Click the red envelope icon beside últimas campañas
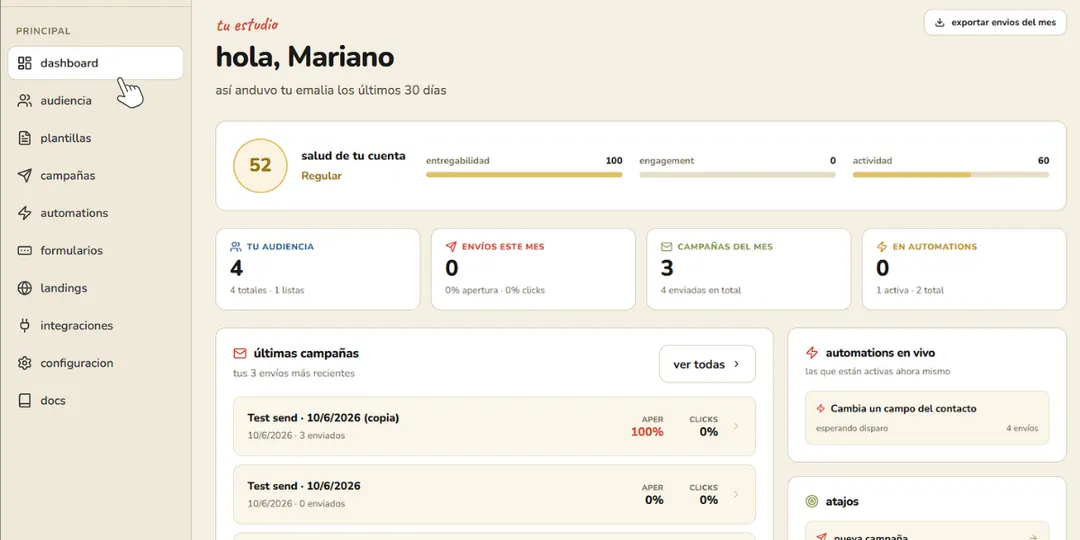 click(240, 353)
